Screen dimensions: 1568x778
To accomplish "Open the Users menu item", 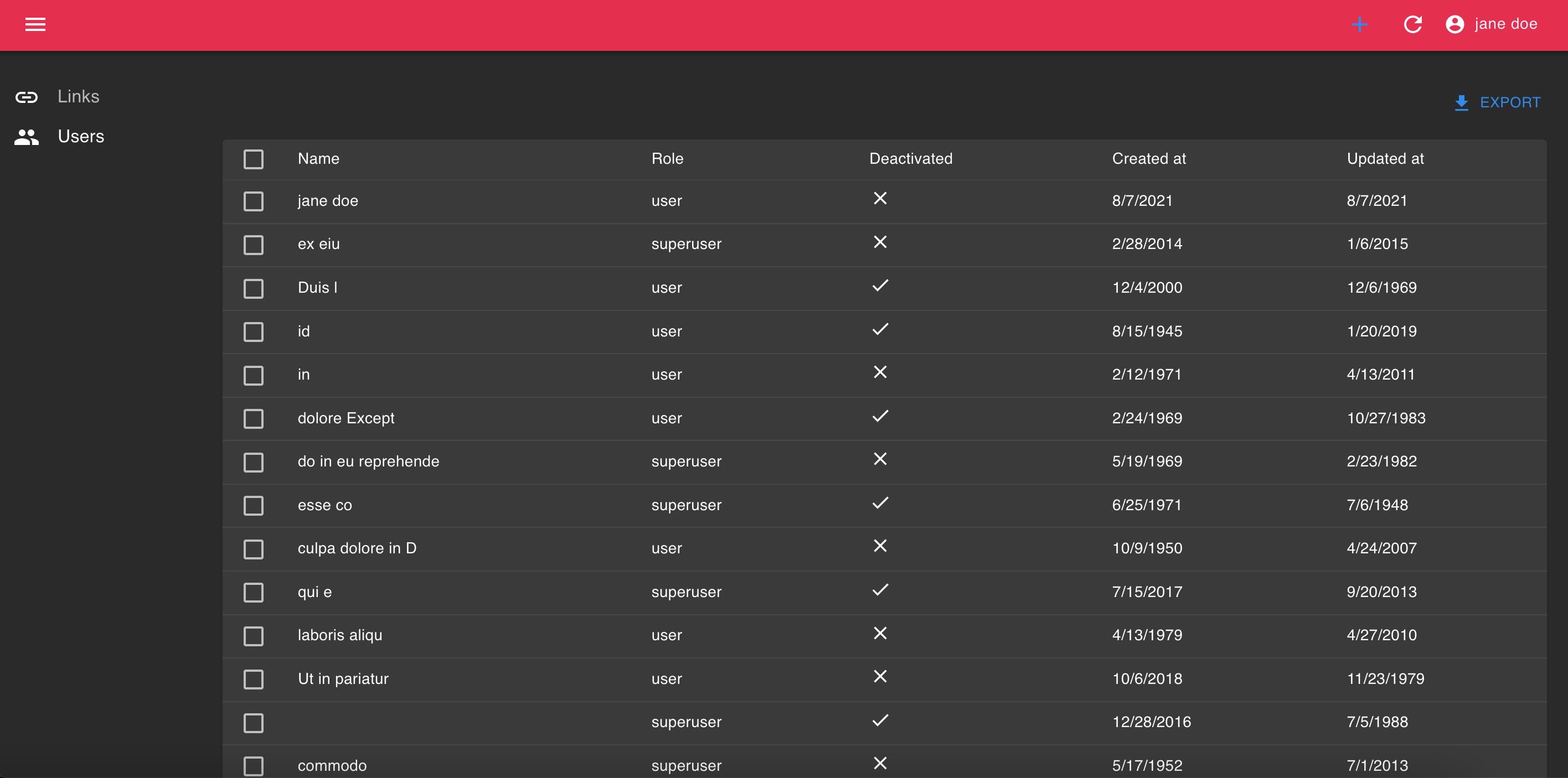I will [x=80, y=137].
